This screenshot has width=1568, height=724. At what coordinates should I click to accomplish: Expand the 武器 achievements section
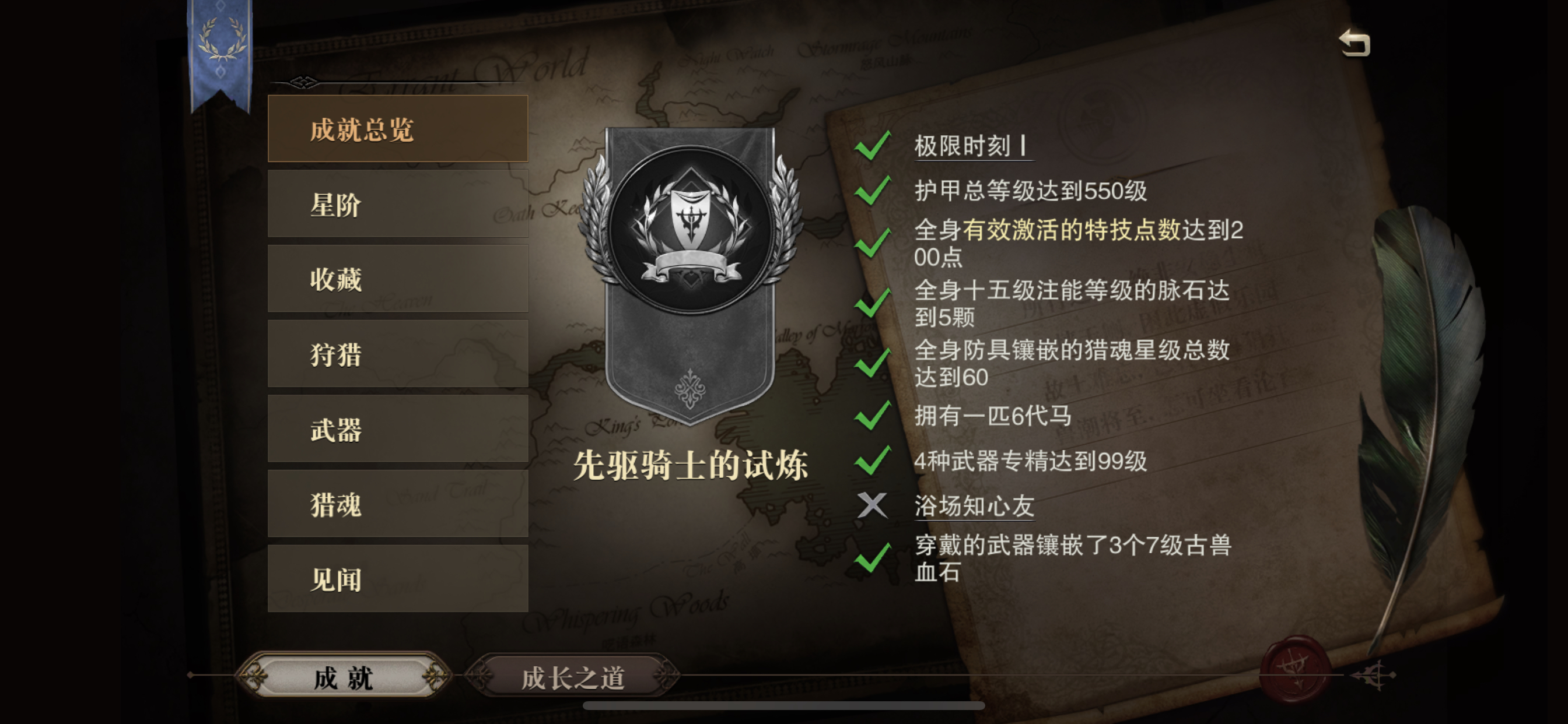(x=398, y=429)
